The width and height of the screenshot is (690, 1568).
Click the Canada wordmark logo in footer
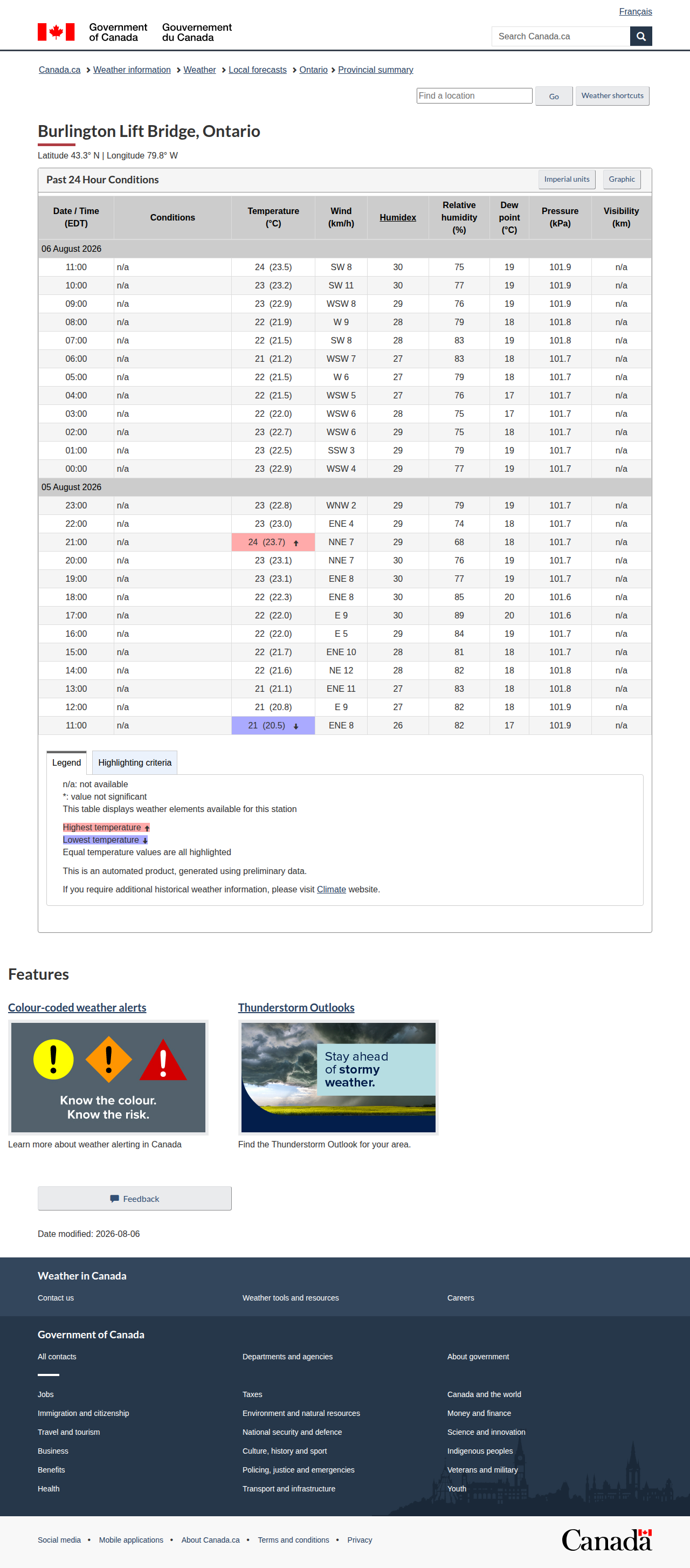(606, 1540)
